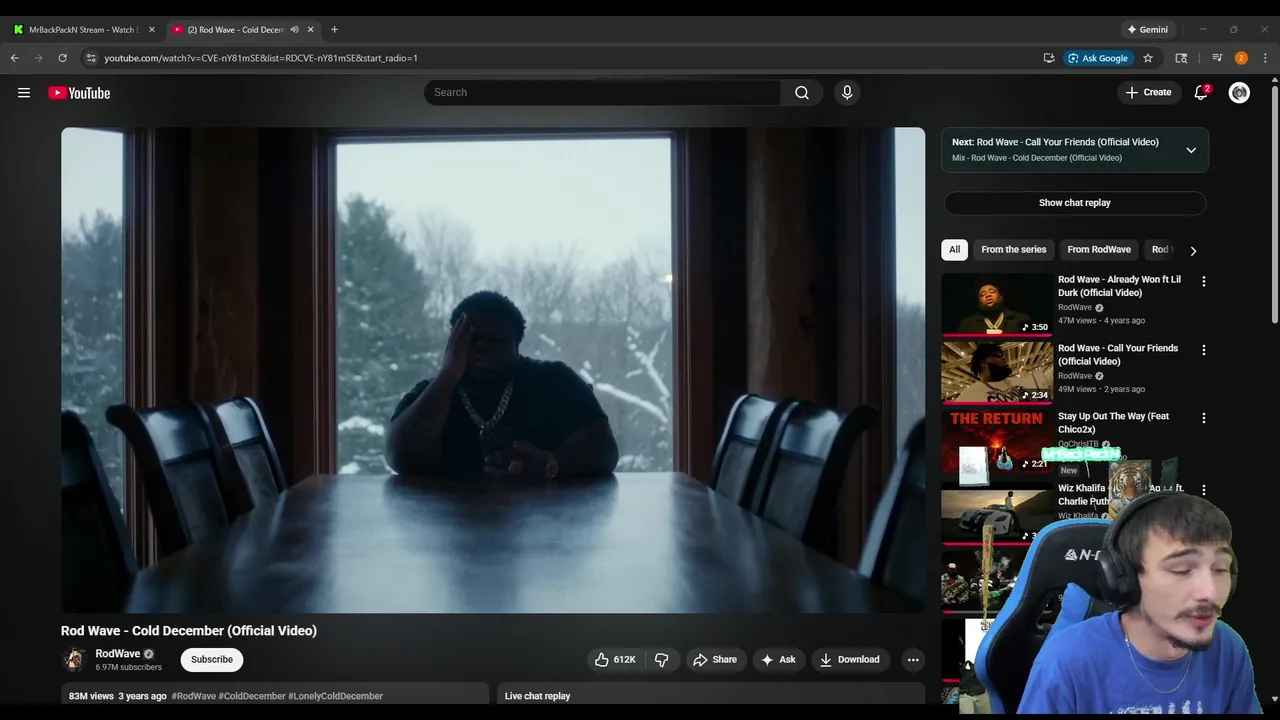Viewport: 1280px width, 720px height.
Task: Open options for Already Won video
Action: [1203, 282]
